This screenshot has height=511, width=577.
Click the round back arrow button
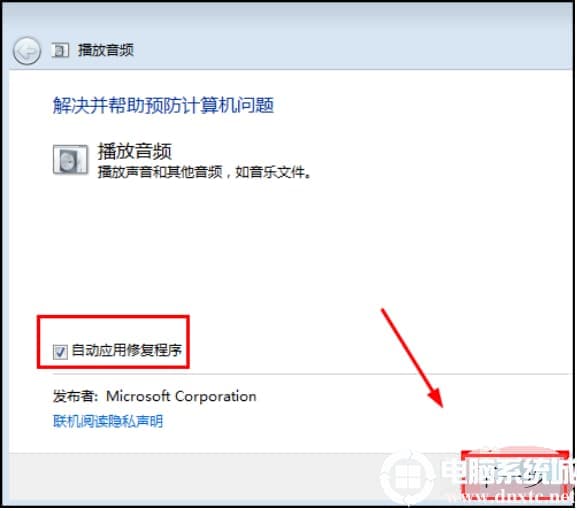pyautogui.click(x=26, y=51)
